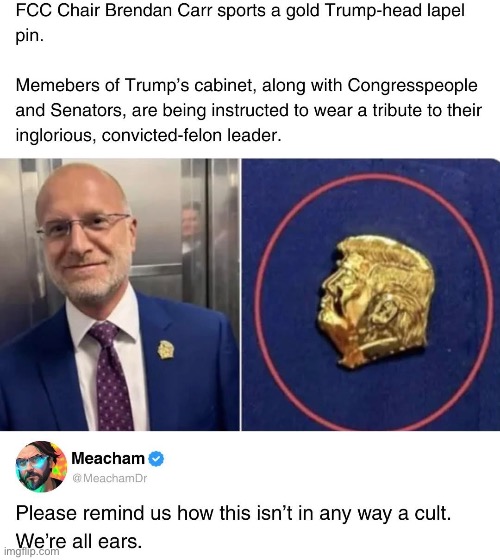Click the small gold lapel pin on jacket
500x560 pixels.
pyautogui.click(x=166, y=349)
